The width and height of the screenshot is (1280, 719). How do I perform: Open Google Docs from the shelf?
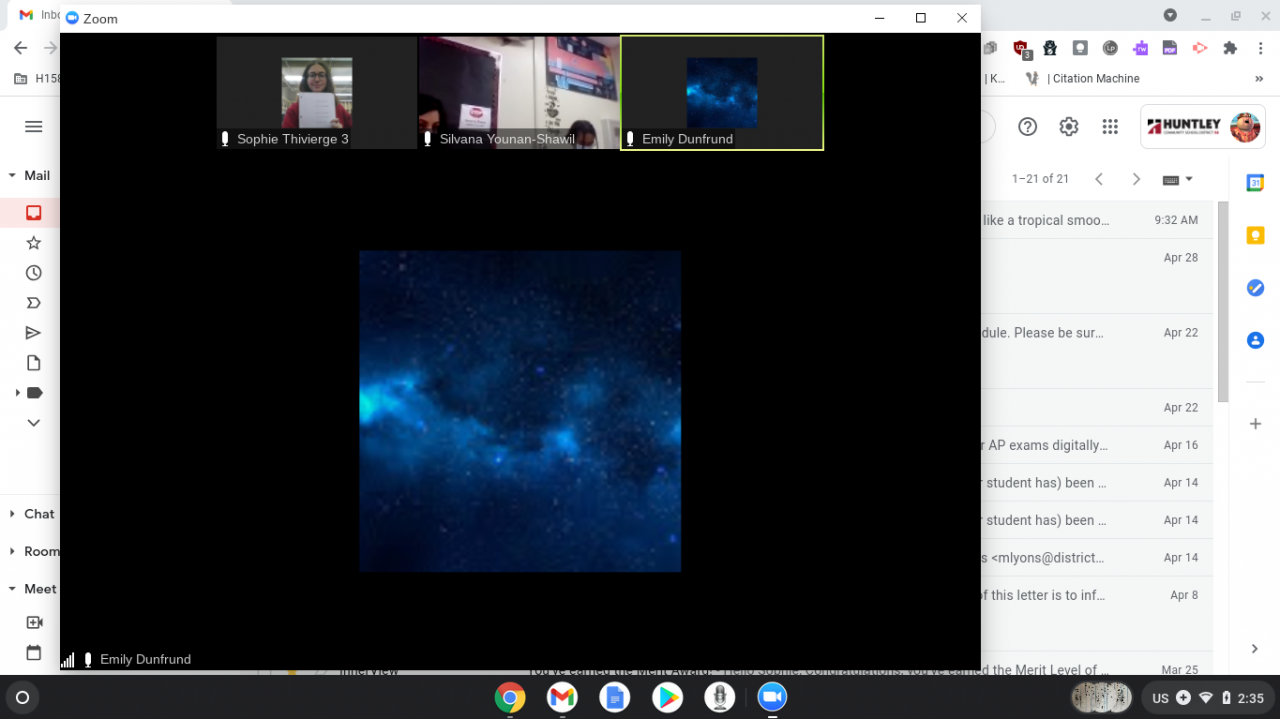tap(614, 697)
